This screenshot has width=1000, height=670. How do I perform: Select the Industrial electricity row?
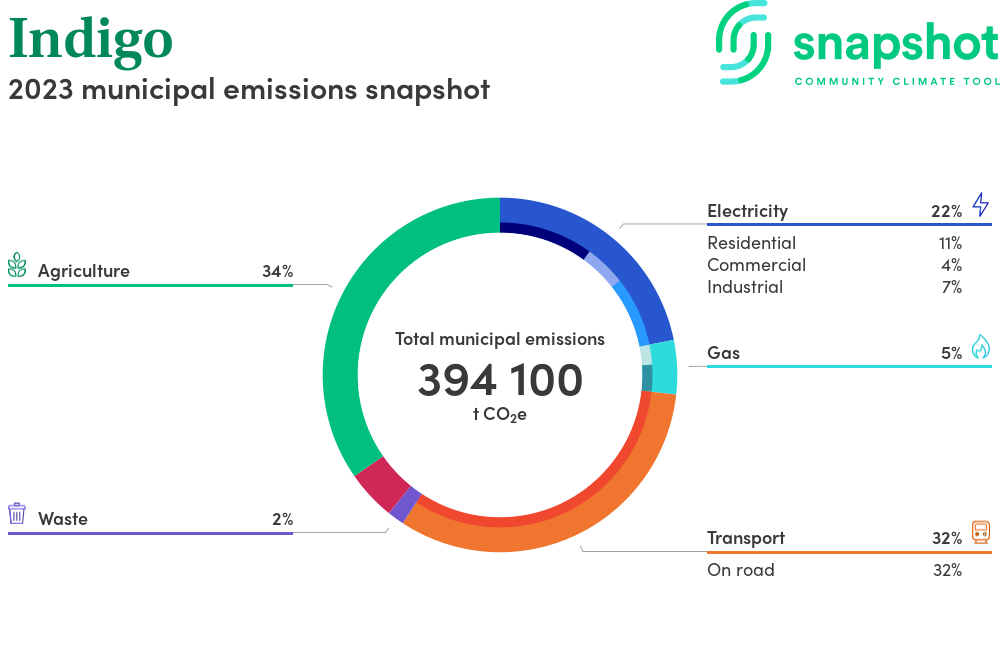(833, 287)
